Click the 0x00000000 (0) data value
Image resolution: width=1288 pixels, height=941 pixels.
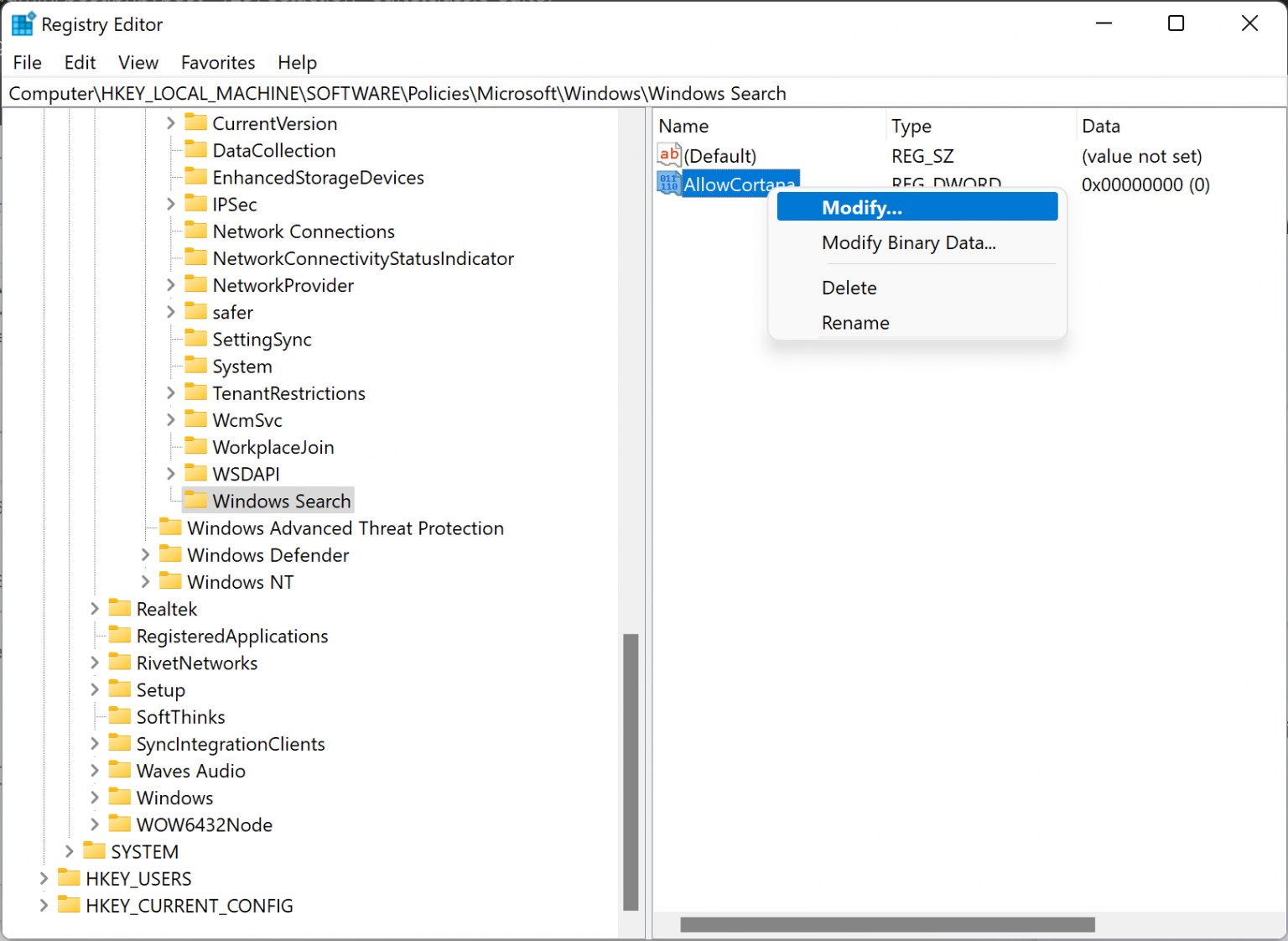1145,185
